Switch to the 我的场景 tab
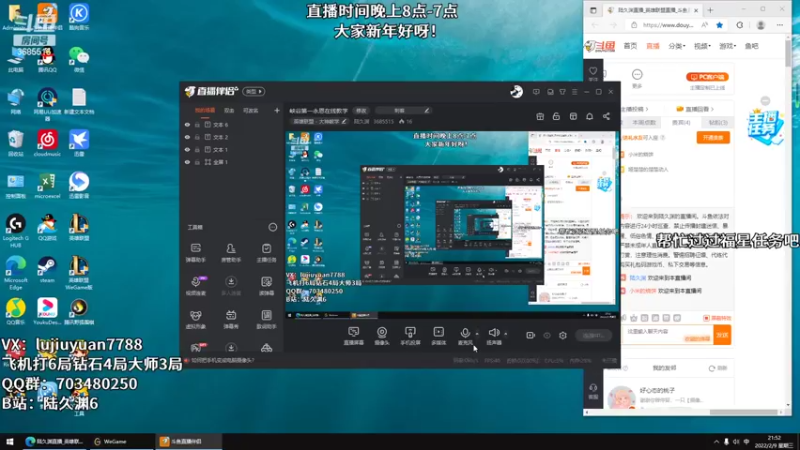This screenshot has height=450, width=800. coord(205,110)
